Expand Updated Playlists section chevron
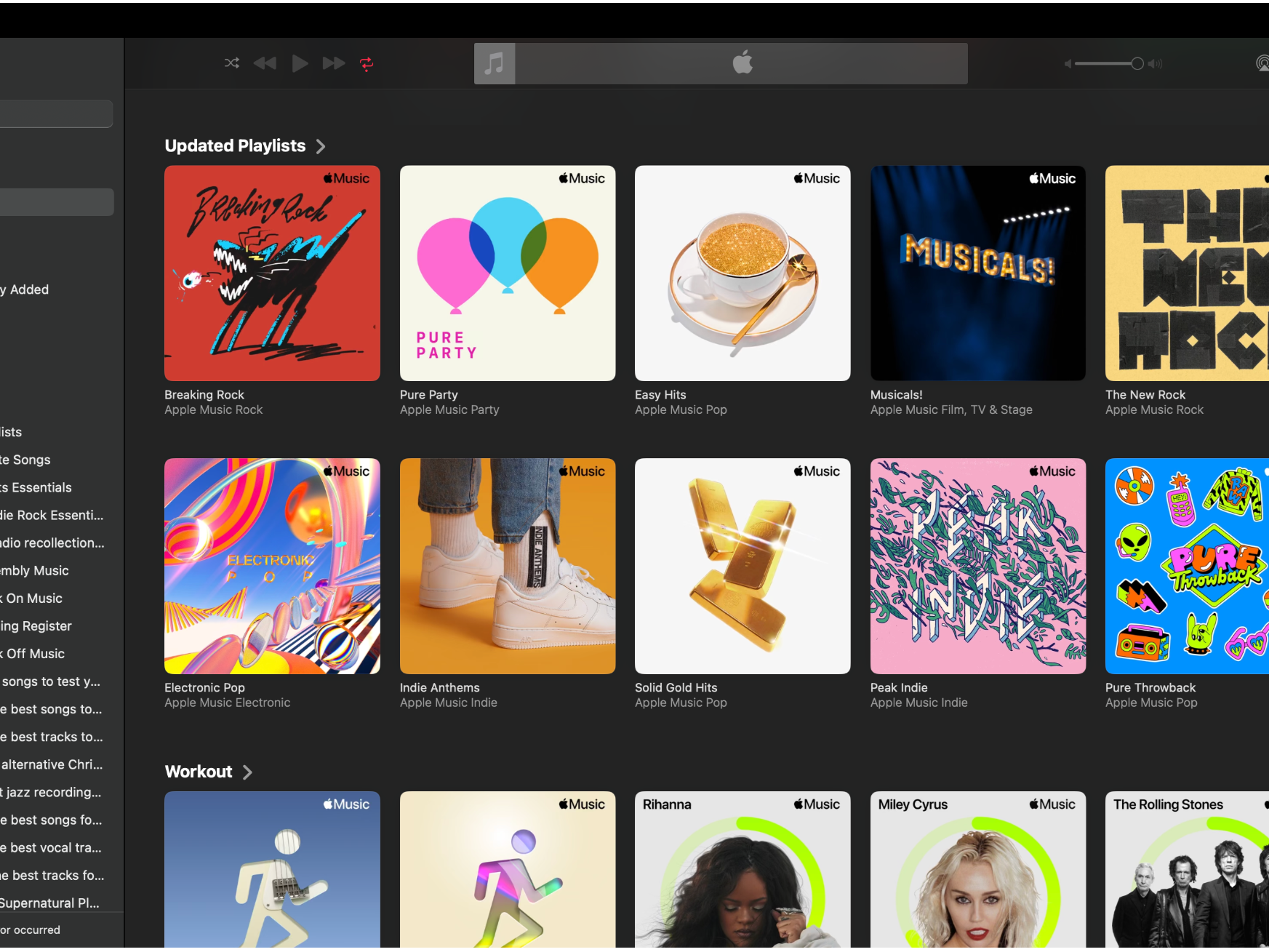This screenshot has width=1269, height=952. [x=321, y=146]
